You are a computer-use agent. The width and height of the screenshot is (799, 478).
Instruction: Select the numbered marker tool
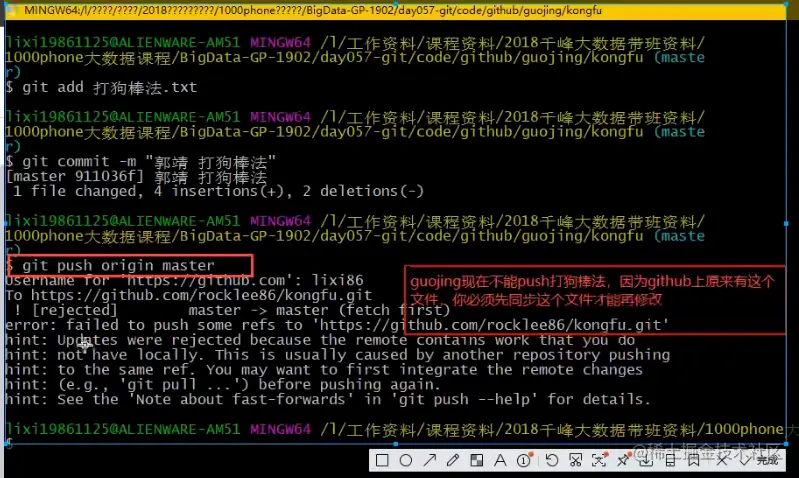[x=524, y=460]
